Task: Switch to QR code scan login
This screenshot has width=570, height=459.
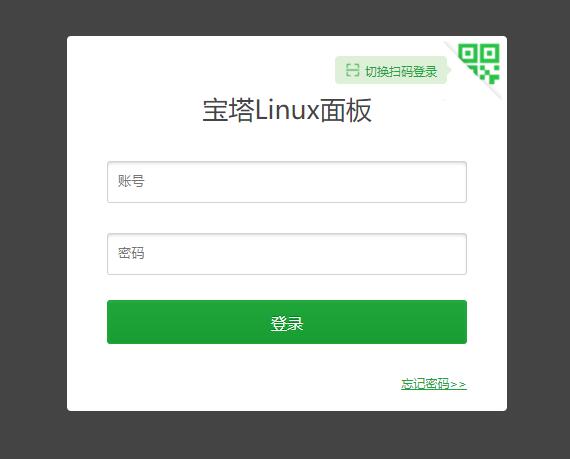Action: [x=479, y=63]
